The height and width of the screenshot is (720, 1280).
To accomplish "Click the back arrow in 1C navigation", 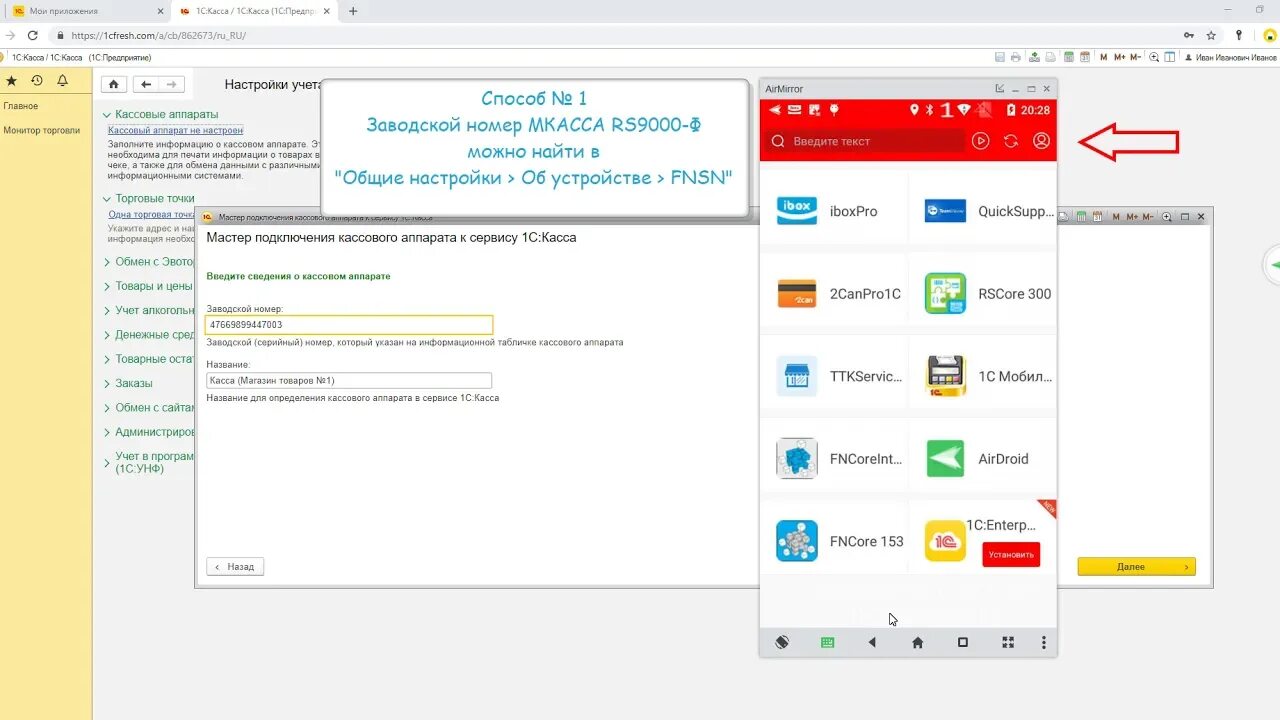I will click(146, 85).
